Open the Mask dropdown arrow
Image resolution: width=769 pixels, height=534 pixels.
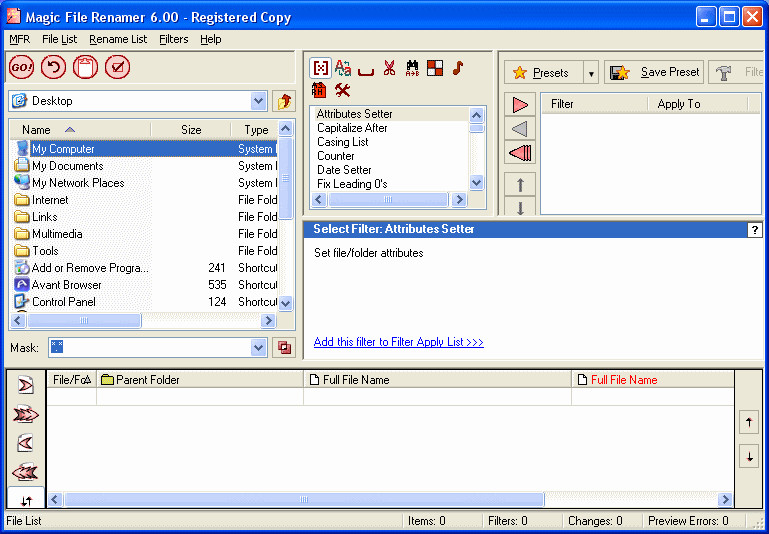pyautogui.click(x=258, y=348)
